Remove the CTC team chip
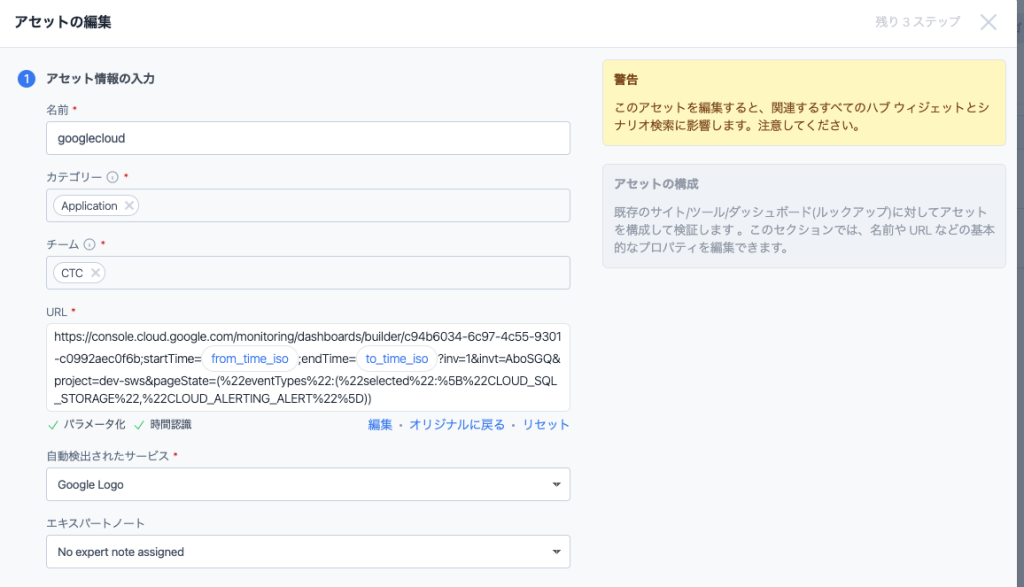The image size is (1024, 587). [x=95, y=273]
